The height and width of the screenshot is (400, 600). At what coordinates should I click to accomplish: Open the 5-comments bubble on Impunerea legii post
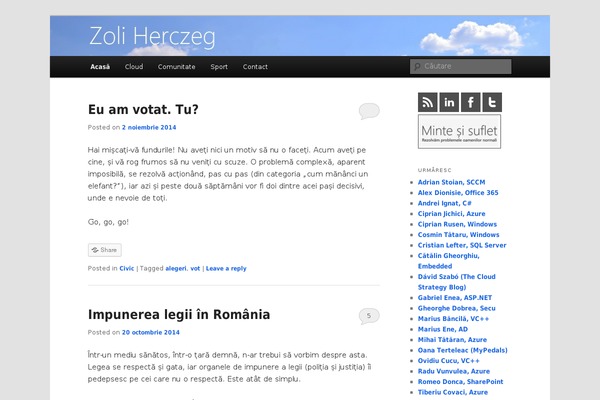[368, 316]
